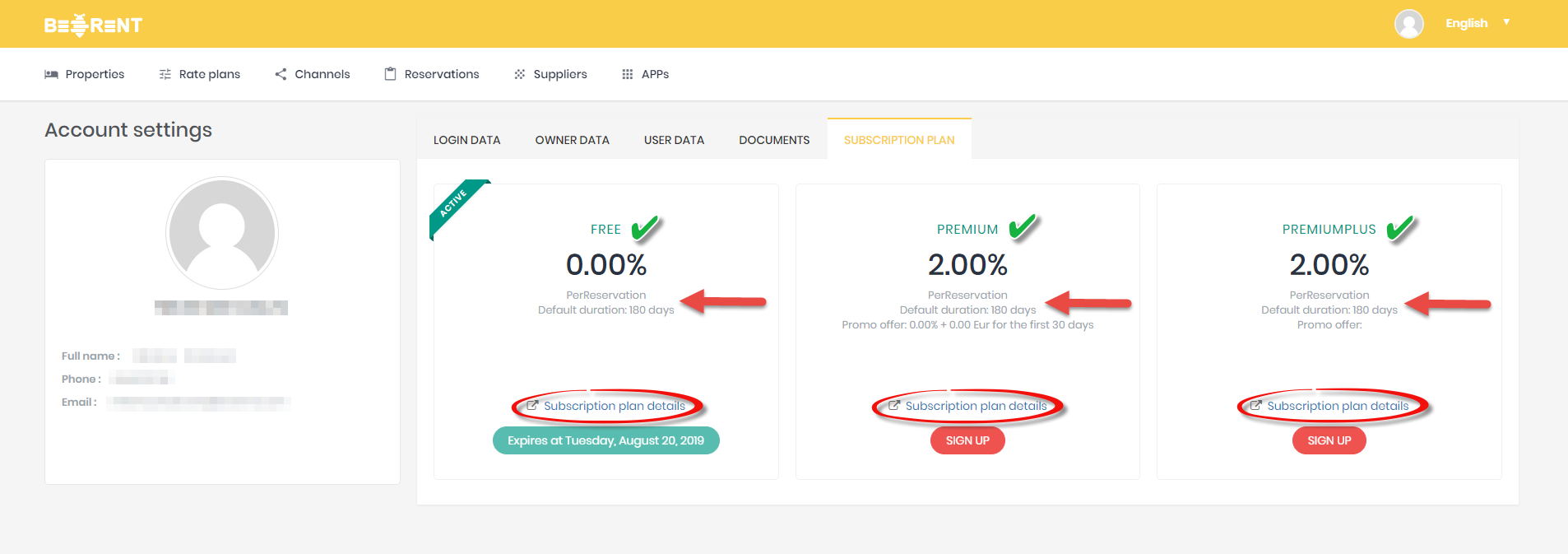
Task: Open the OWNER DATA tab
Action: (572, 140)
